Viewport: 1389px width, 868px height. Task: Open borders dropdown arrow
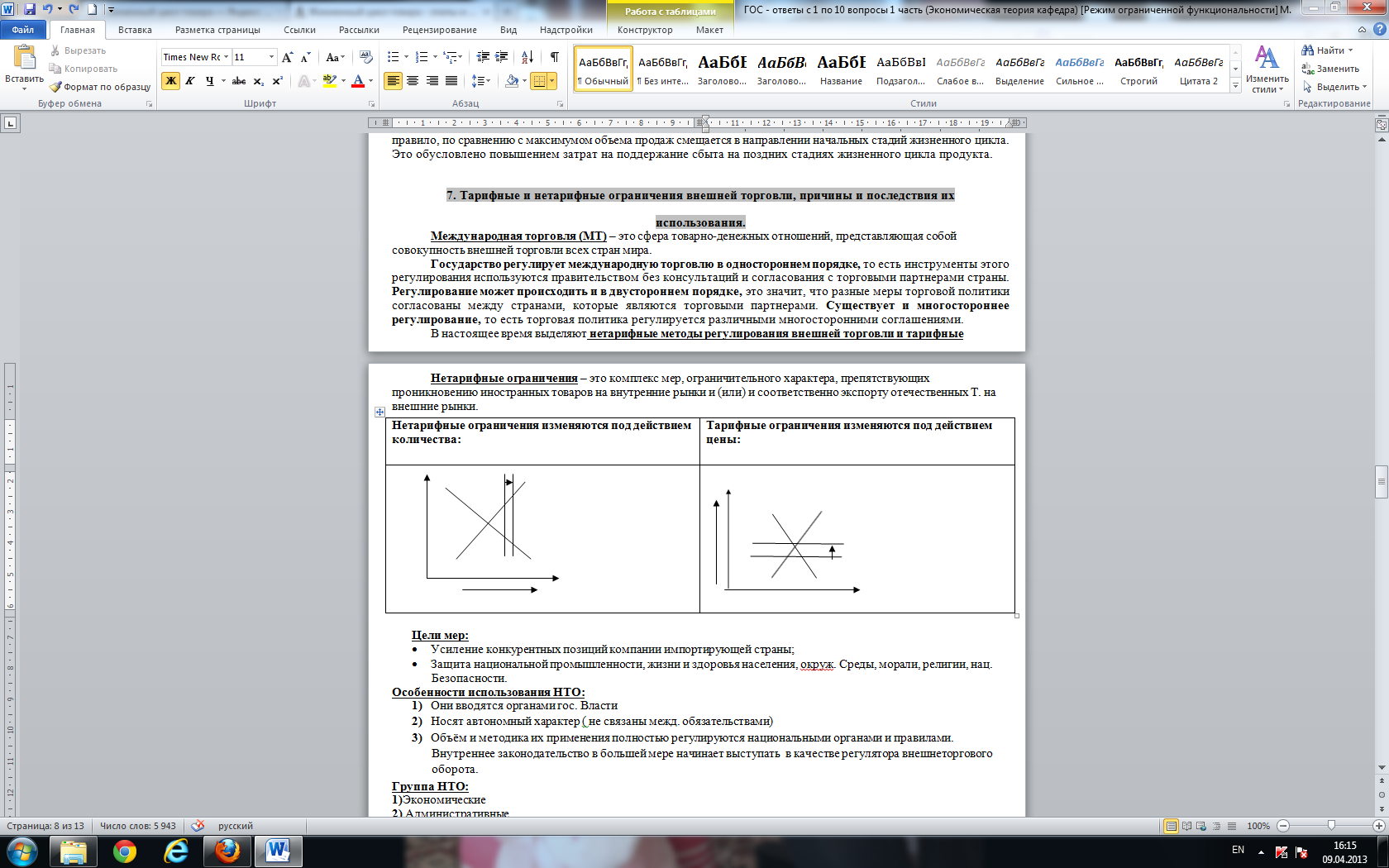pos(551,81)
